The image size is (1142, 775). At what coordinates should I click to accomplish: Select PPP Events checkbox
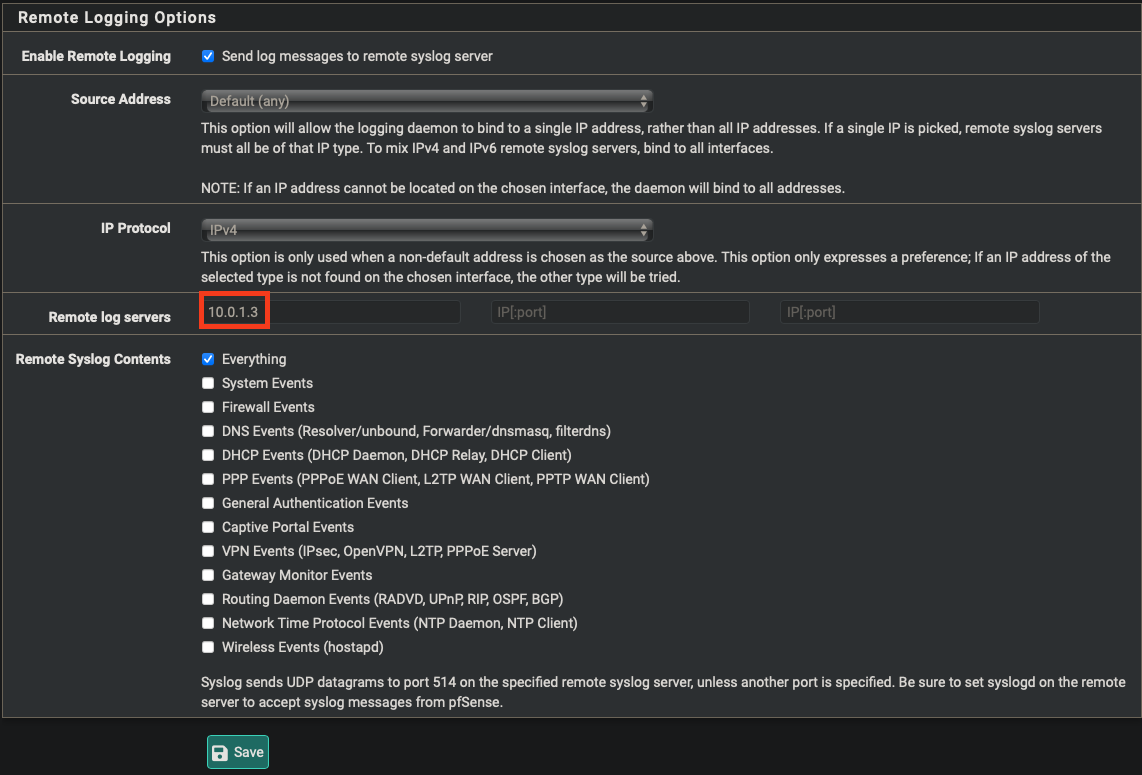208,479
